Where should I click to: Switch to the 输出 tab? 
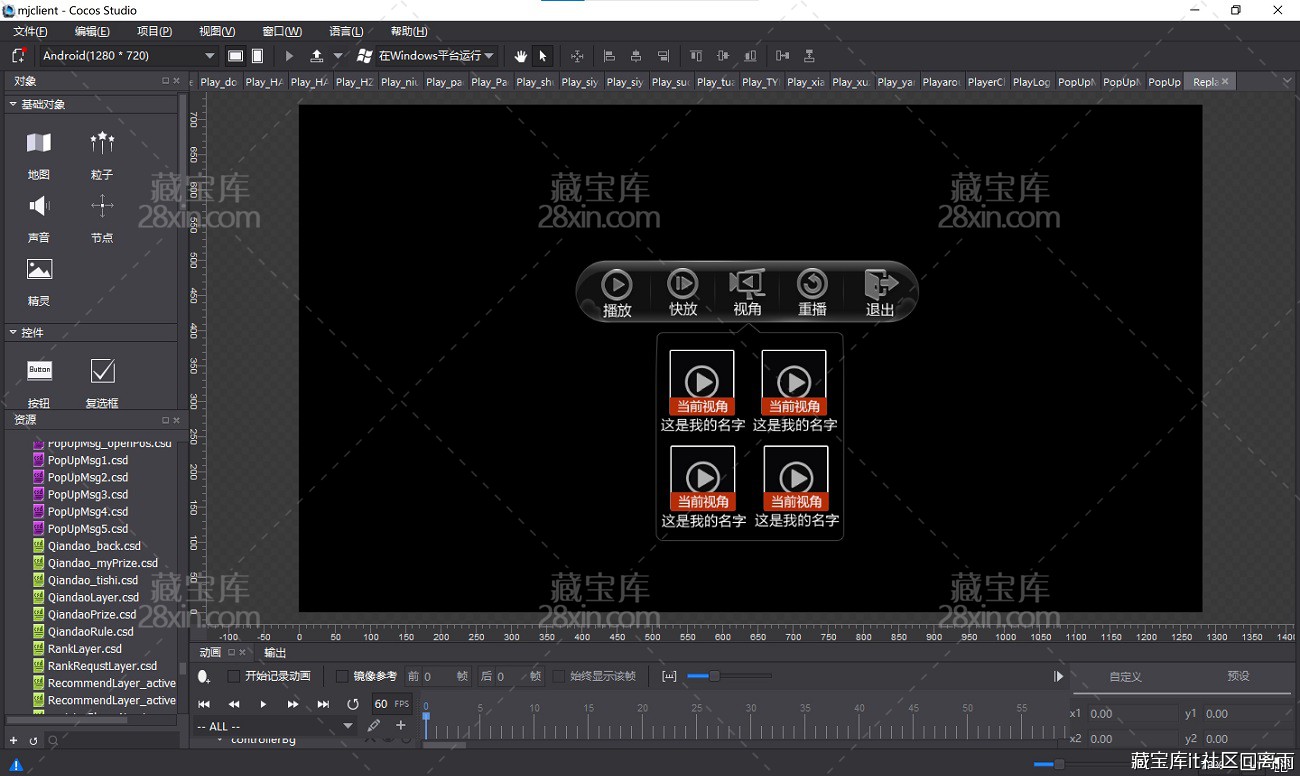[275, 652]
